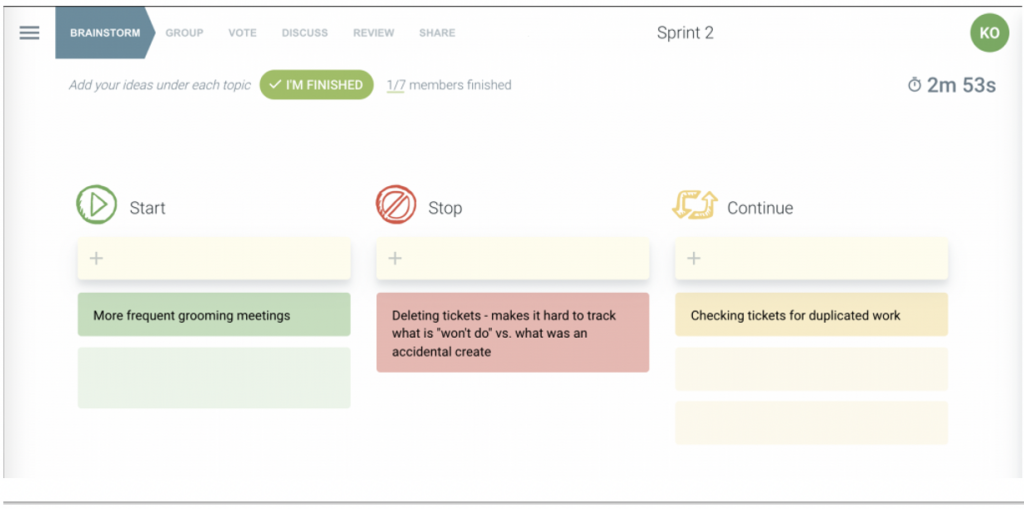
Task: Click the 1/7 members finished link
Action: pos(396,86)
